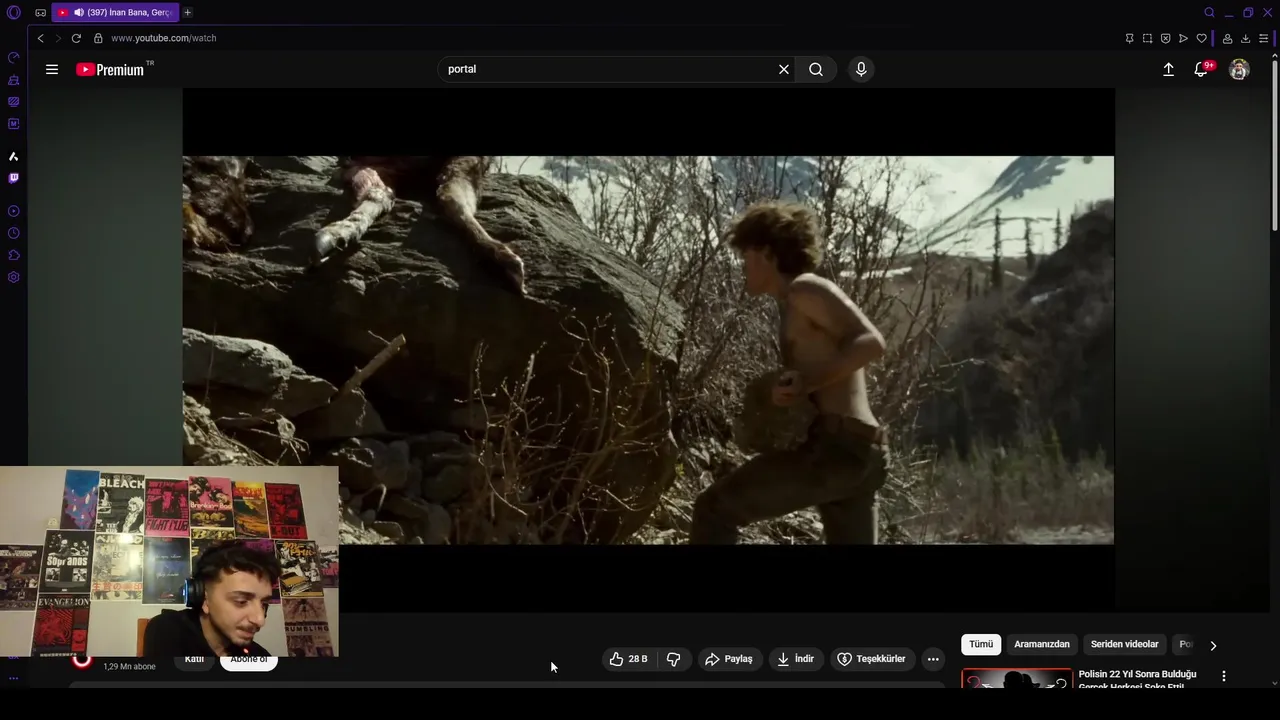This screenshot has width=1280, height=720.
Task: Open the M-labelled sidebar icon
Action: (13, 124)
